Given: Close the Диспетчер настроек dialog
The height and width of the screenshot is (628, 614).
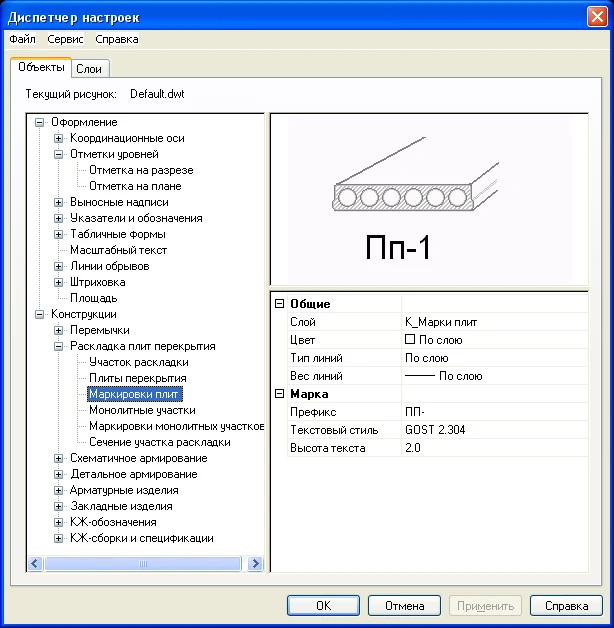Looking at the screenshot, I should pos(597,15).
